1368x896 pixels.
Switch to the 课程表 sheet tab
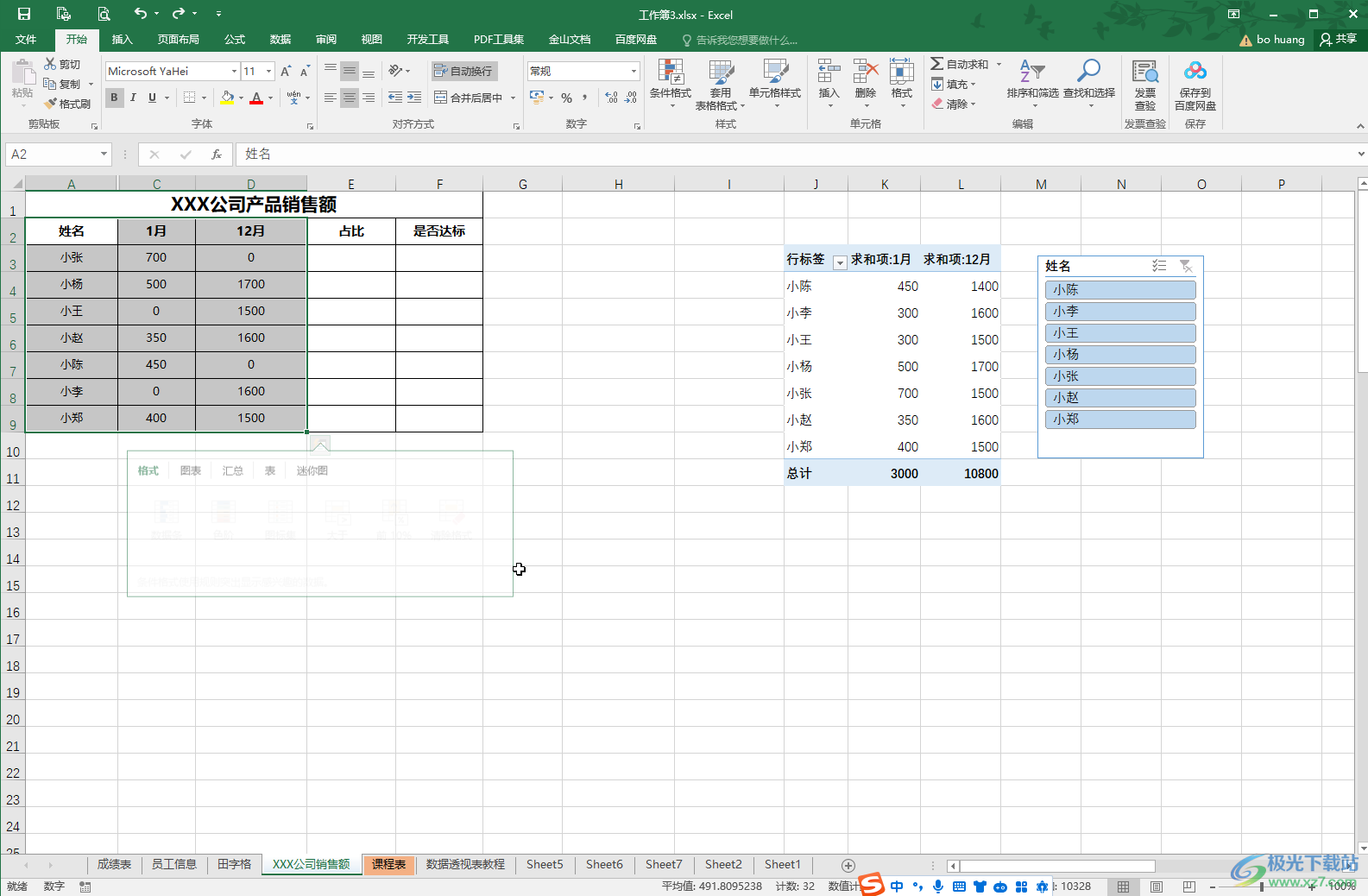389,864
